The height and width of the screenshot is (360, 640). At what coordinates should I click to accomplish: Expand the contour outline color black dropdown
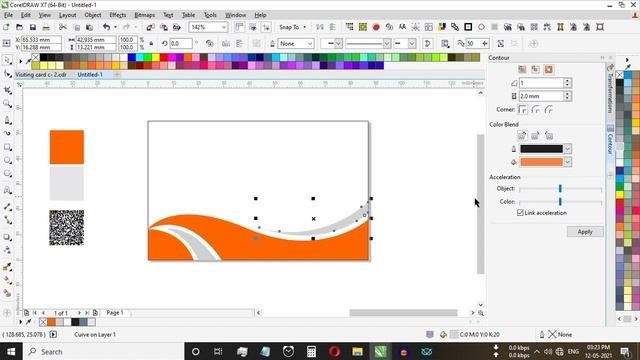pyautogui.click(x=567, y=149)
